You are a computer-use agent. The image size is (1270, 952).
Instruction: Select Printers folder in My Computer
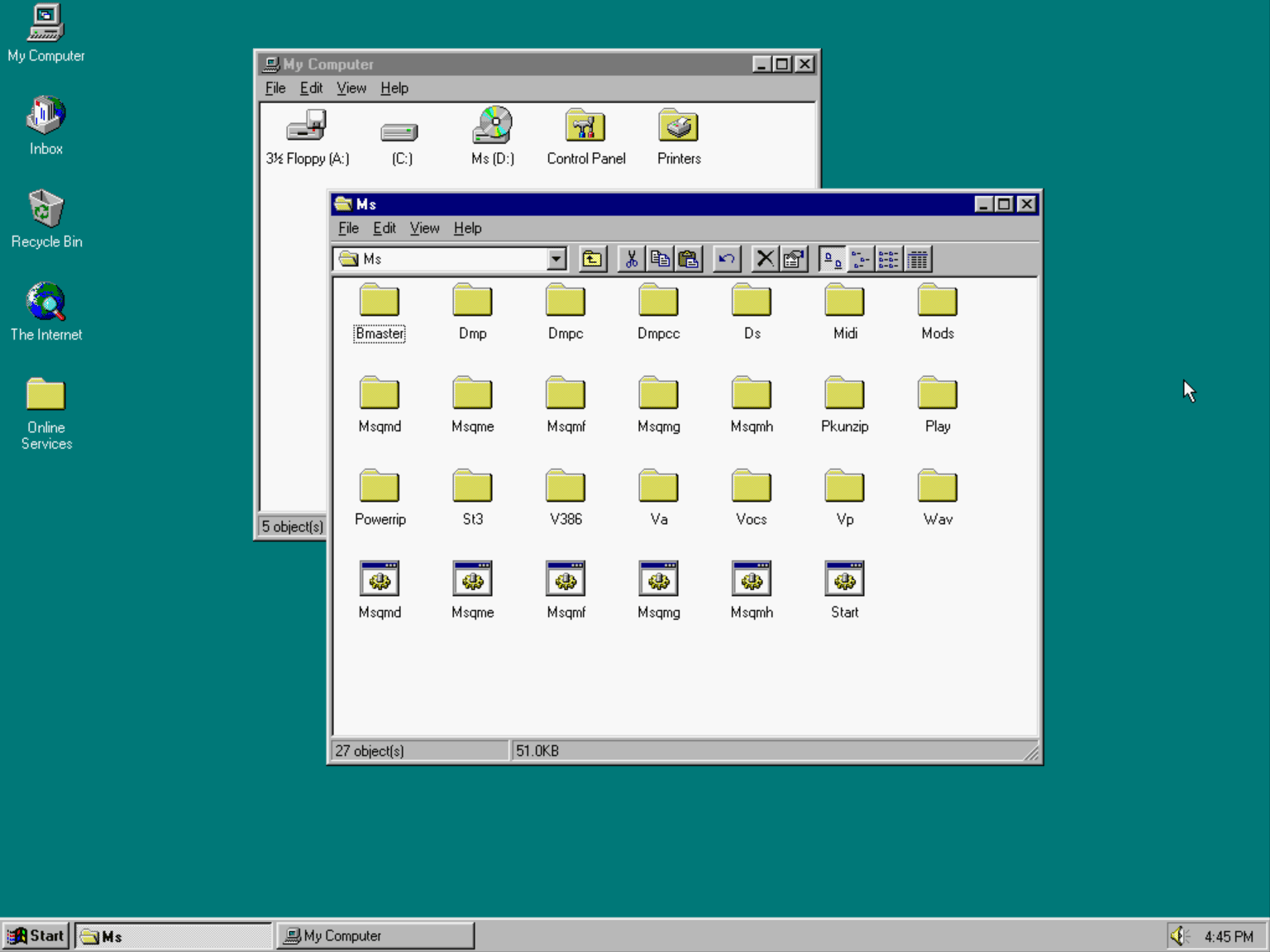tap(679, 137)
